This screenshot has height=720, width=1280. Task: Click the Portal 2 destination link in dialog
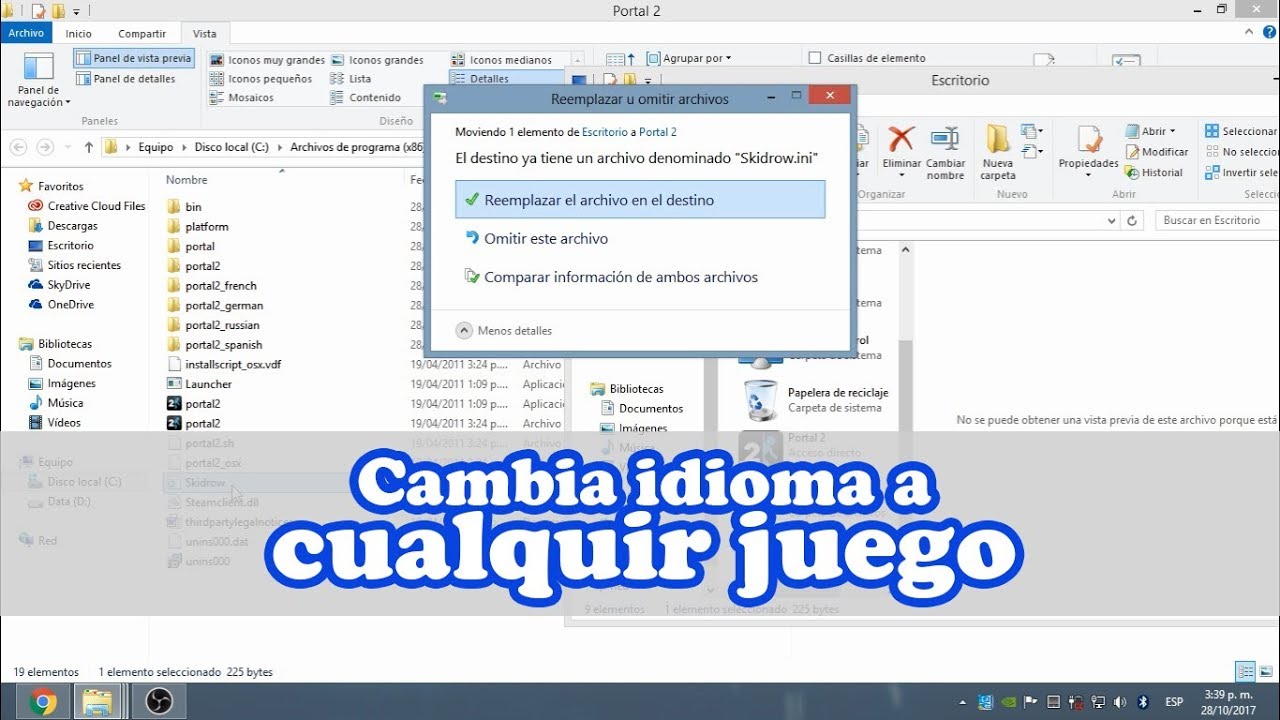[x=658, y=132]
